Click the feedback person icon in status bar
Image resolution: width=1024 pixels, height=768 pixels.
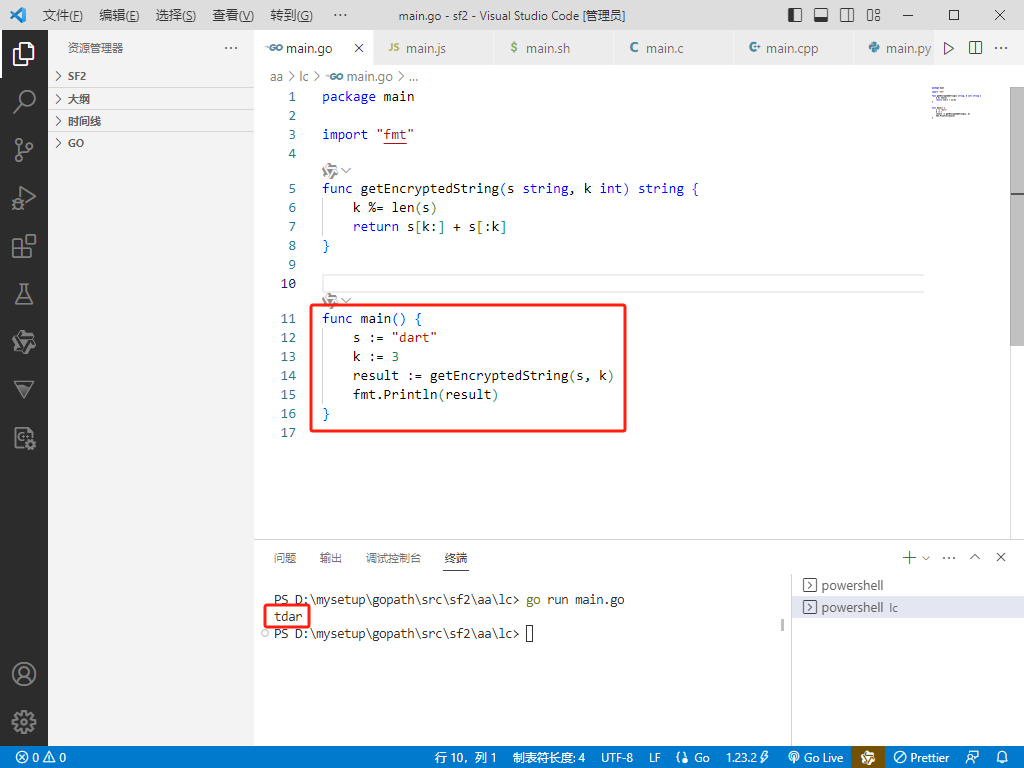(972, 758)
